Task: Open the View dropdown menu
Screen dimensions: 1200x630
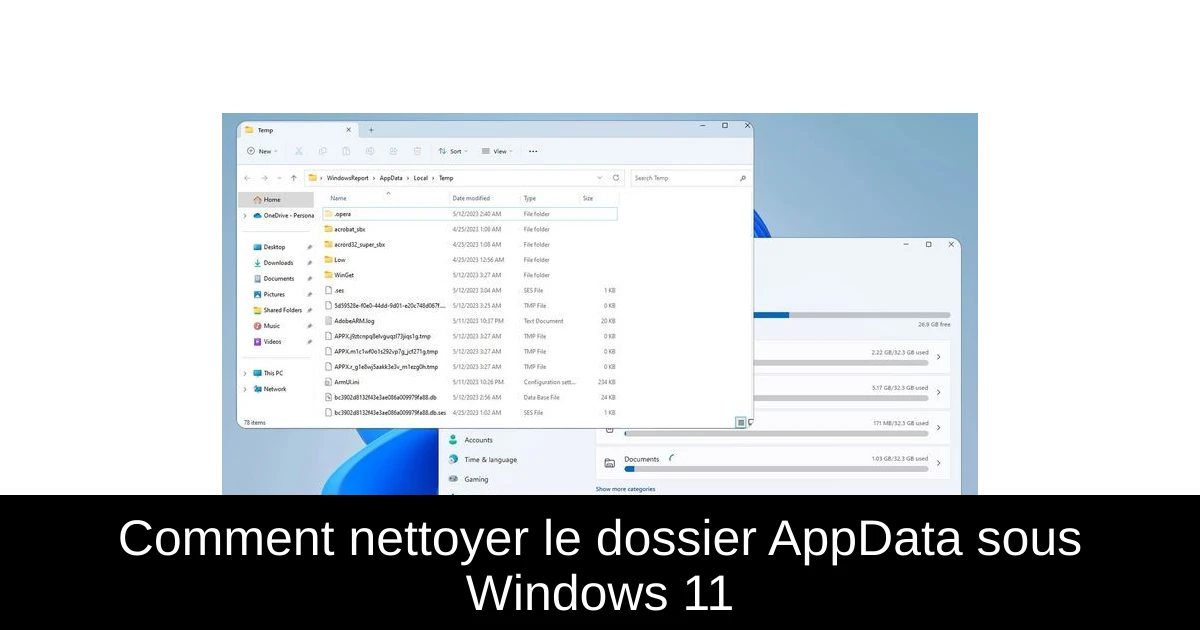Action: click(x=497, y=151)
